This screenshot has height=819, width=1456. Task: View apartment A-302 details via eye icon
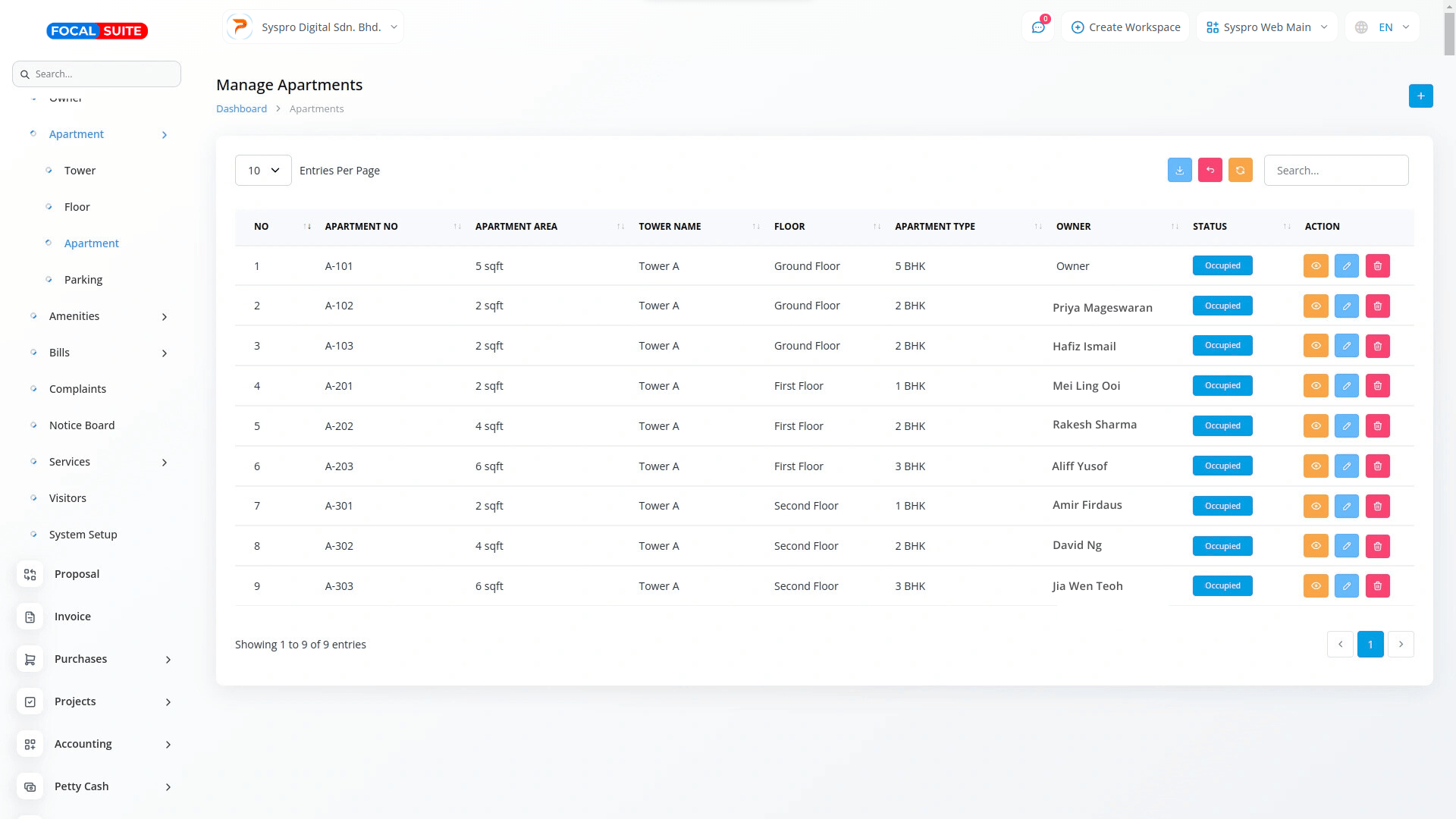coord(1316,546)
